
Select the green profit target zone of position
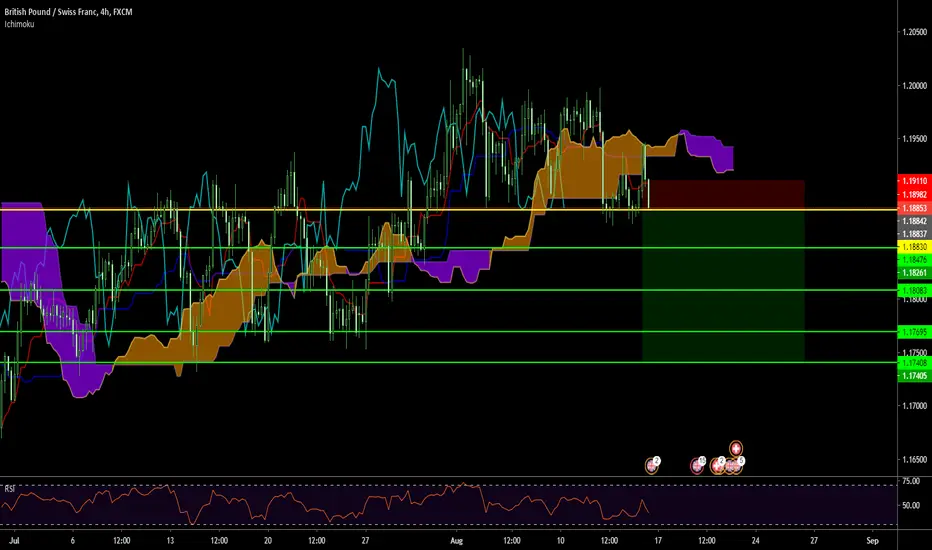(723, 286)
